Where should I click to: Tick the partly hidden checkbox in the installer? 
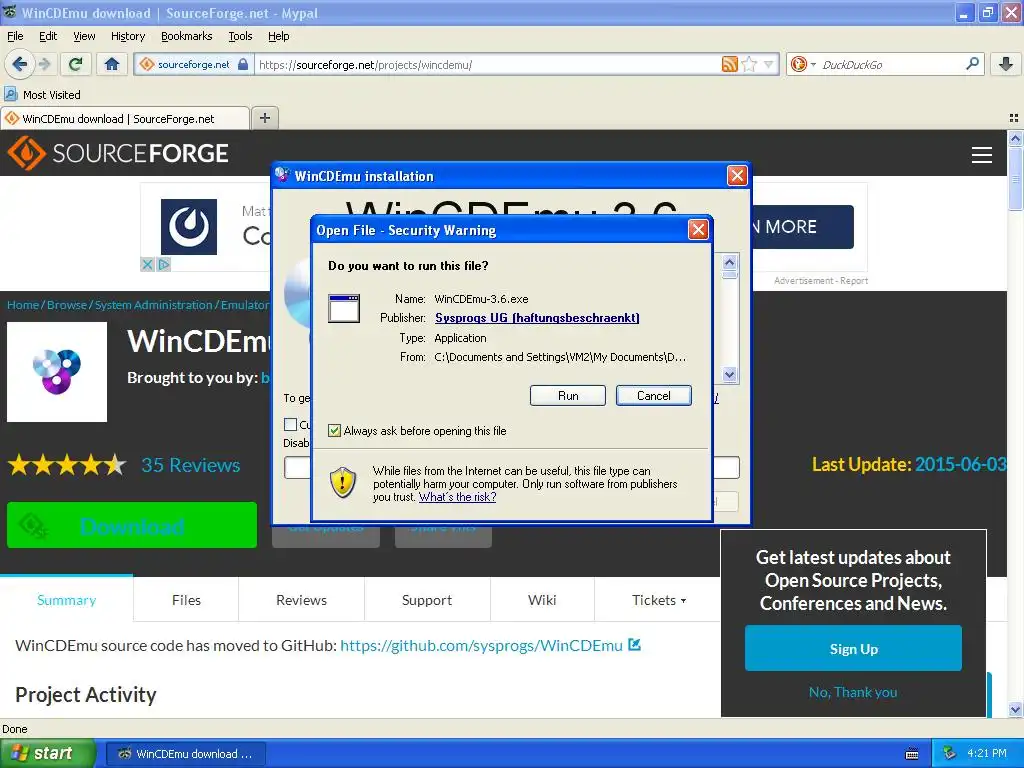291,424
